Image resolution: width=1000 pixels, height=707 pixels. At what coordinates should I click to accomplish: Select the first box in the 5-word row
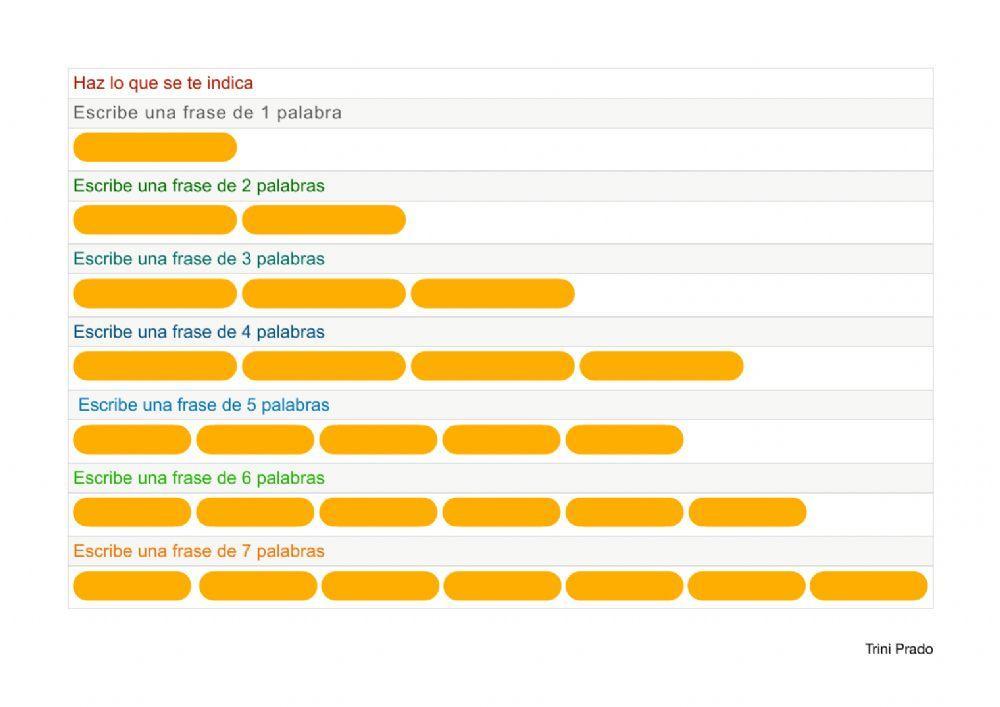[x=132, y=439]
